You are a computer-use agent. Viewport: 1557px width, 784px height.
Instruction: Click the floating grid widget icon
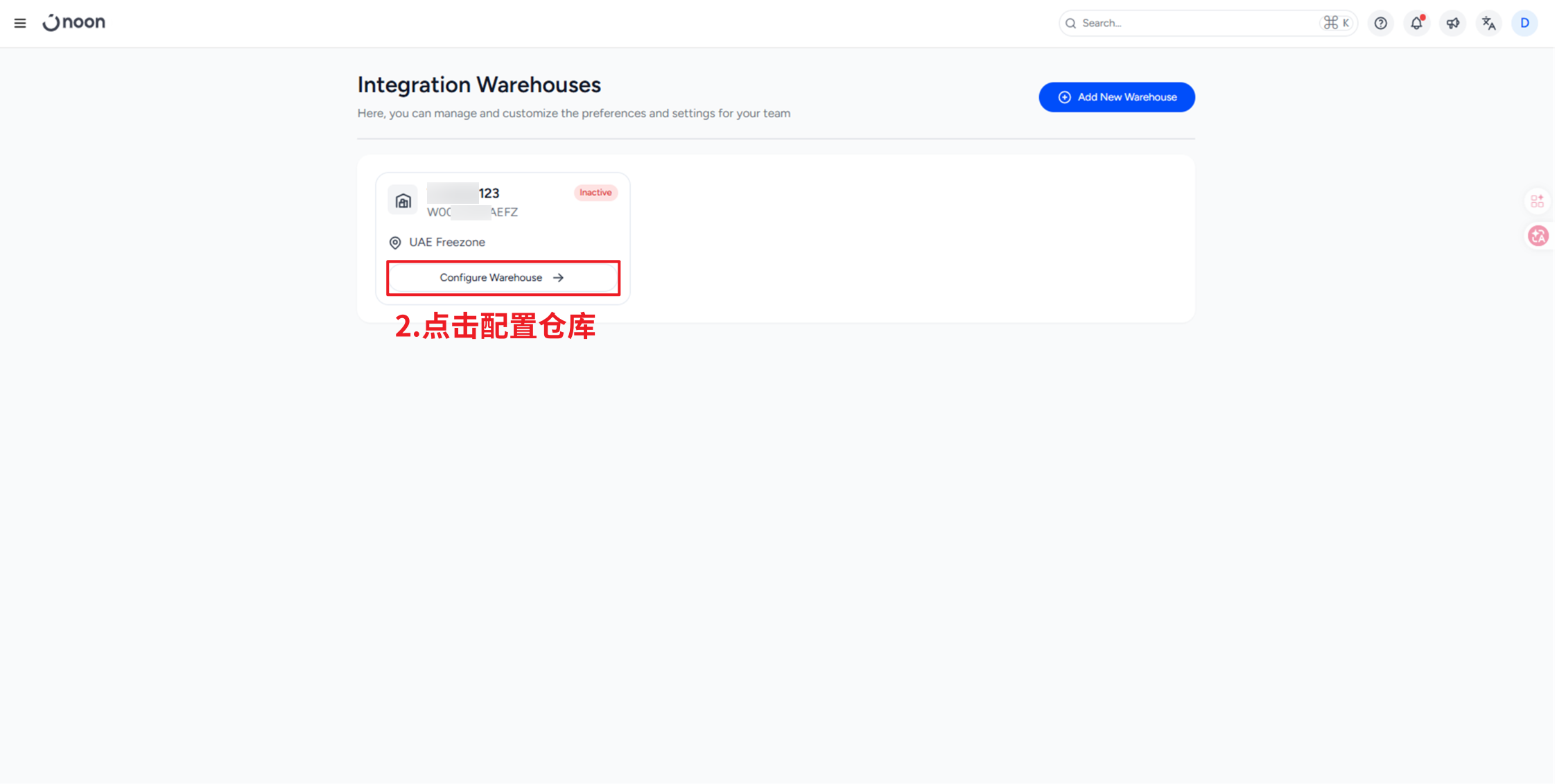1537,201
